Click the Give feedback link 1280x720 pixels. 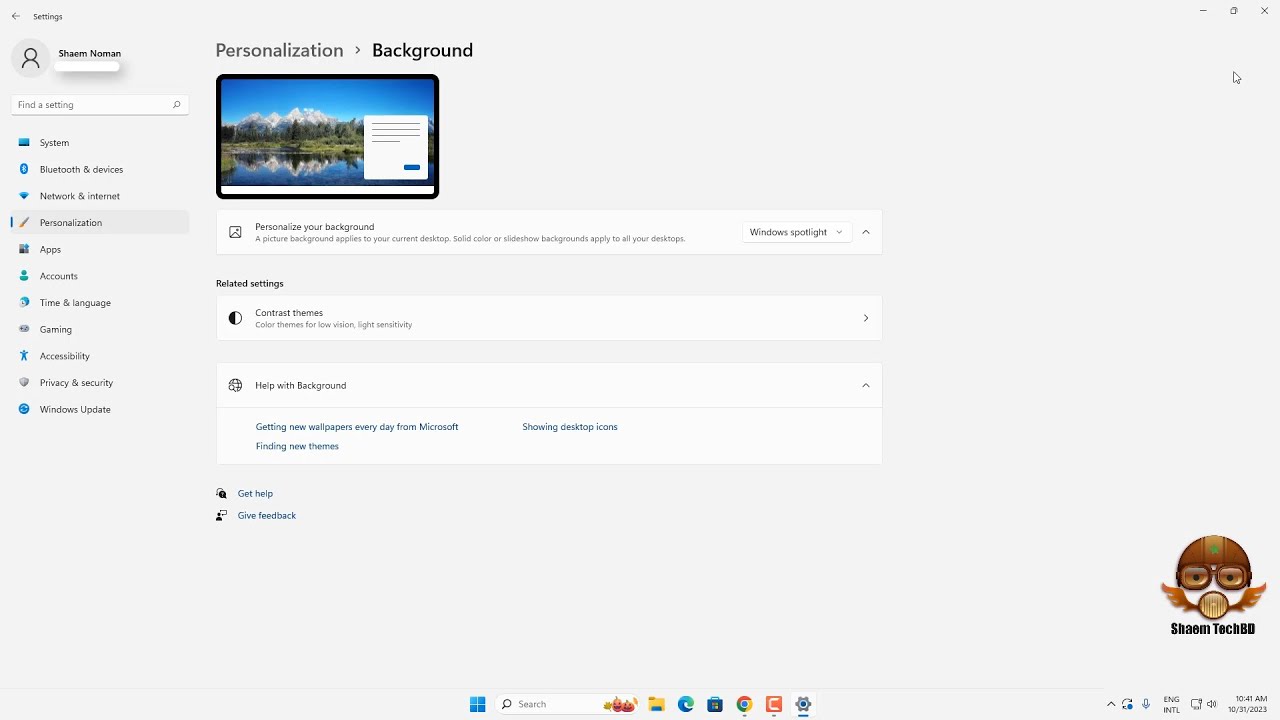pos(267,515)
